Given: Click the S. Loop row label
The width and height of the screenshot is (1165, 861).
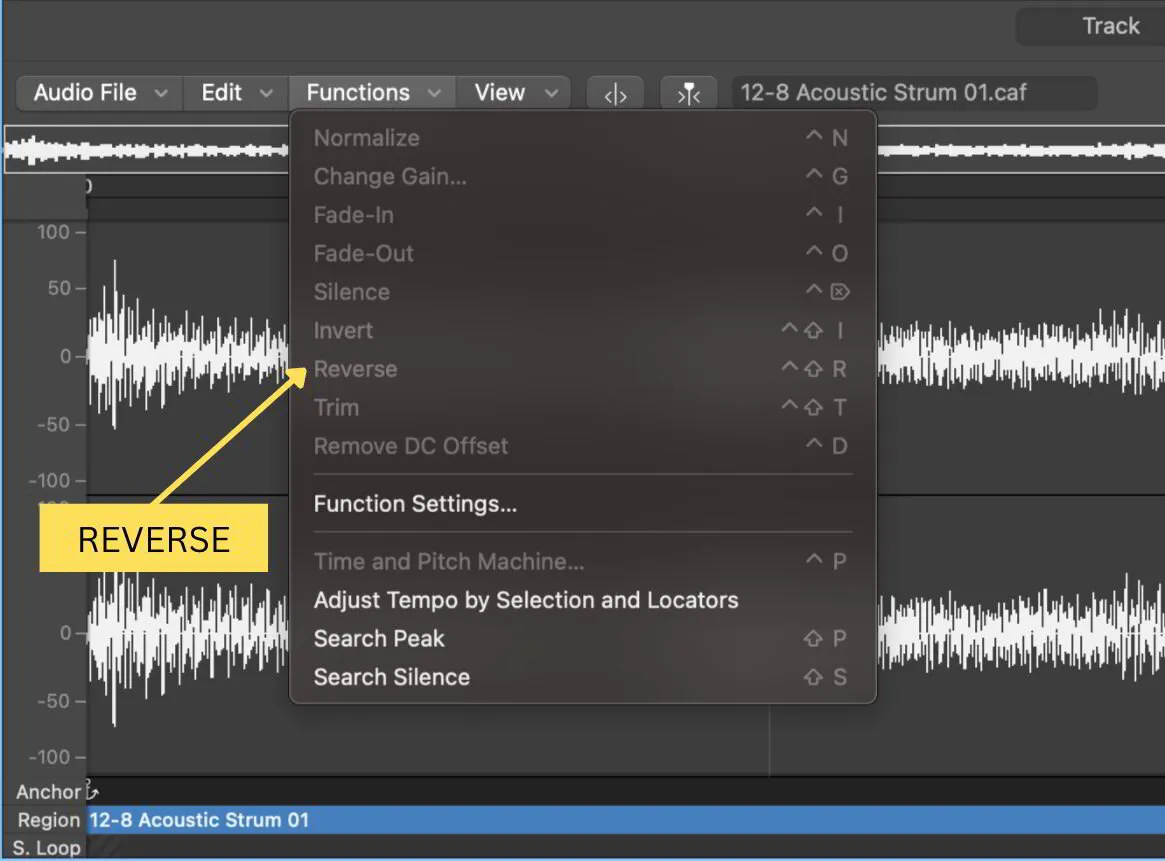Looking at the screenshot, I should click(44, 847).
